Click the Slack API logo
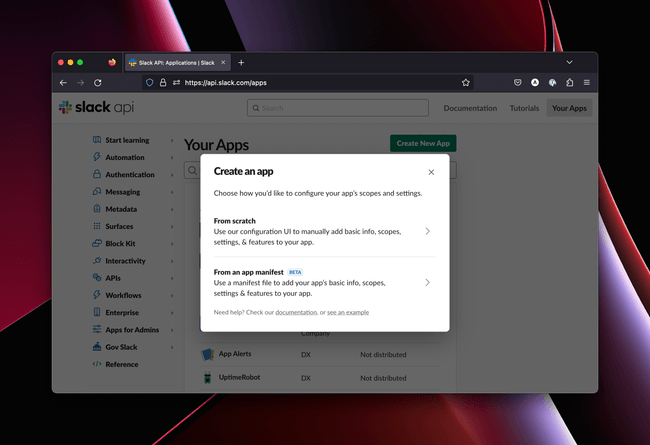Image resolution: width=650 pixels, height=445 pixels. 96,107
